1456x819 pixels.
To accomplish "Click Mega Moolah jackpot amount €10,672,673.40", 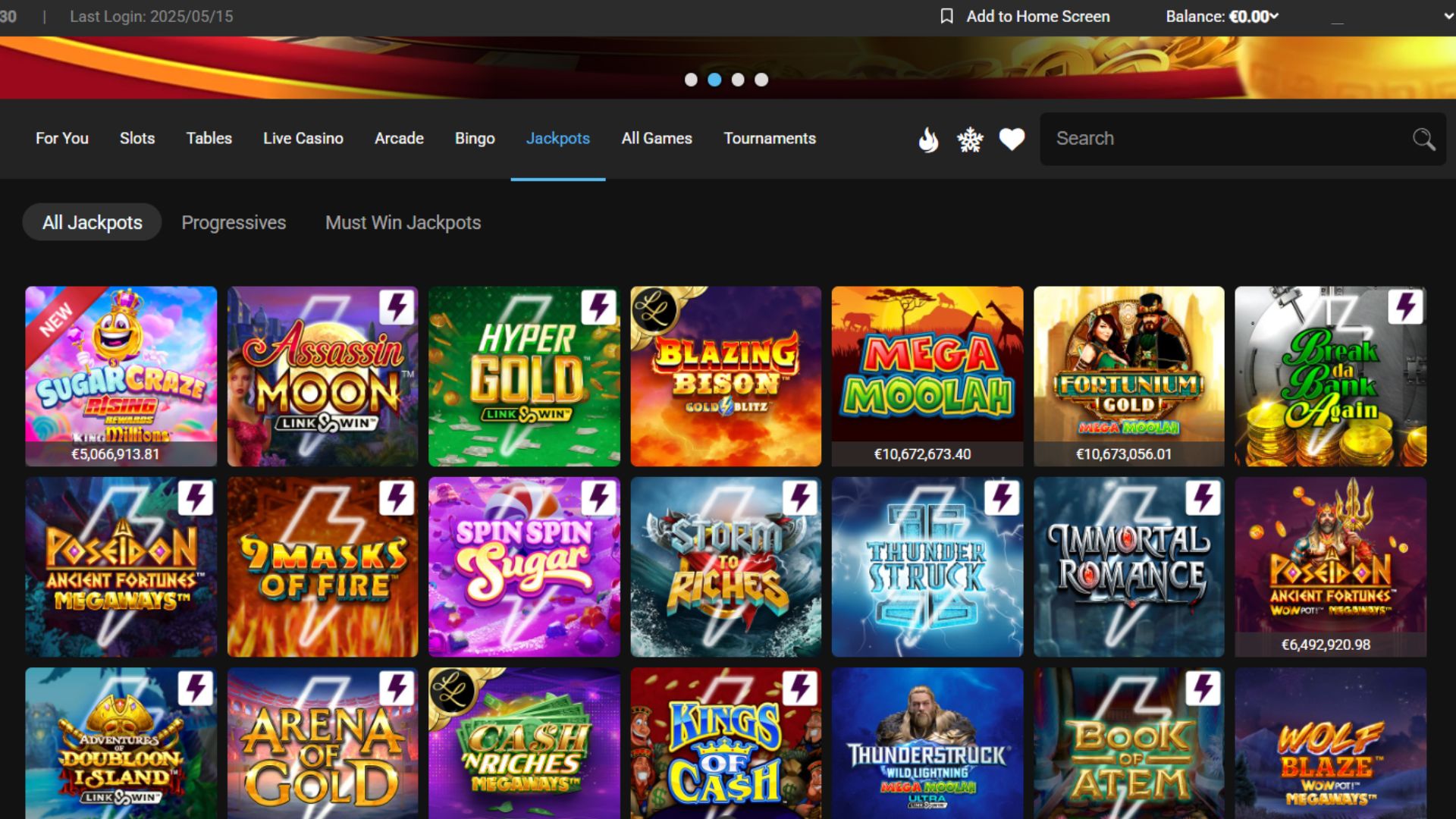I will (922, 454).
